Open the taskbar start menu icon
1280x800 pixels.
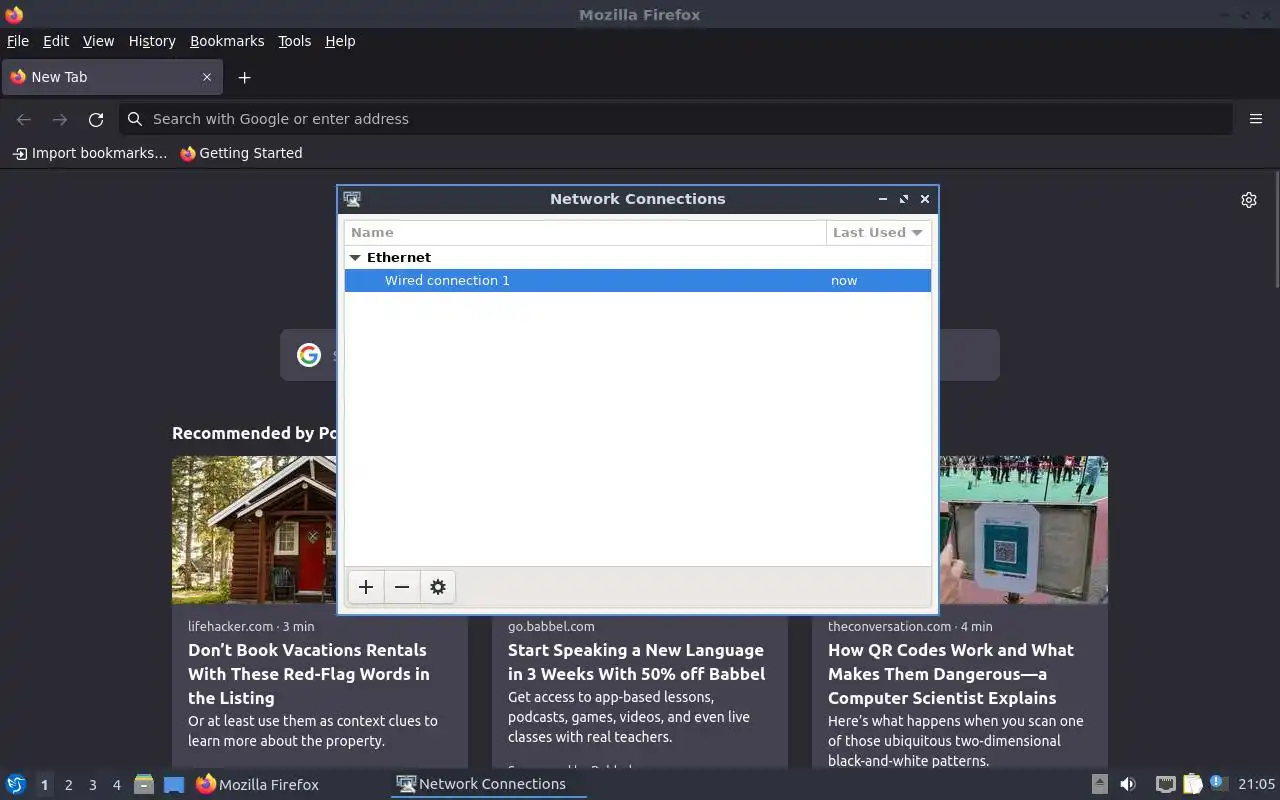click(x=16, y=784)
